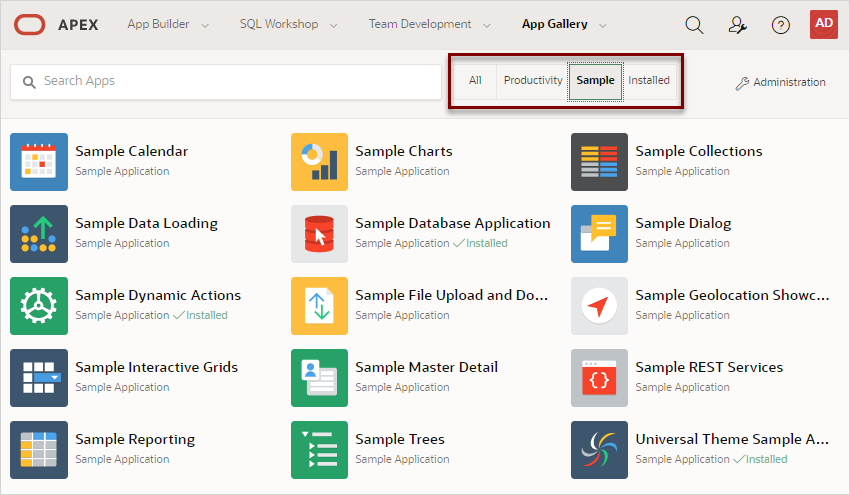Select the All filter
Screen dimensions: 850x495
[x=475, y=80]
